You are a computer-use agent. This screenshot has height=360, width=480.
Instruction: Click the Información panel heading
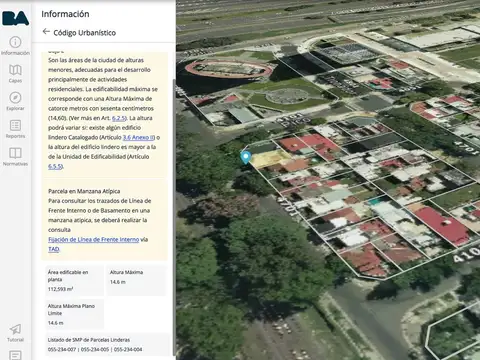pos(65,14)
